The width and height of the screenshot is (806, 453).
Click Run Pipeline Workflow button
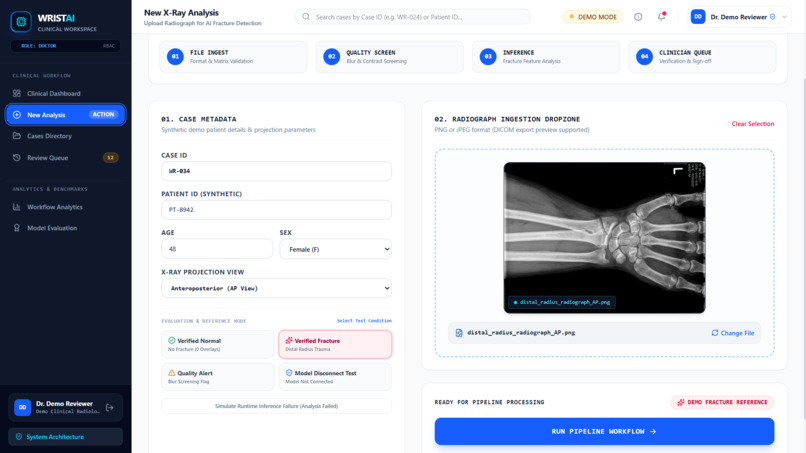[x=604, y=431]
